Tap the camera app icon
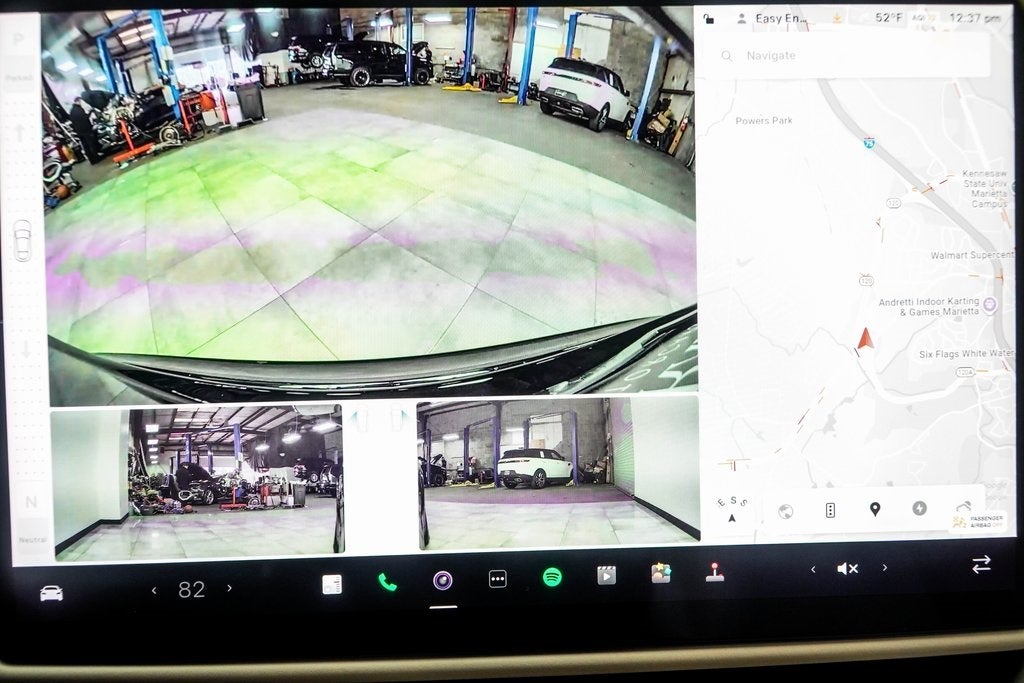Image resolution: width=1024 pixels, height=683 pixels. click(x=442, y=580)
